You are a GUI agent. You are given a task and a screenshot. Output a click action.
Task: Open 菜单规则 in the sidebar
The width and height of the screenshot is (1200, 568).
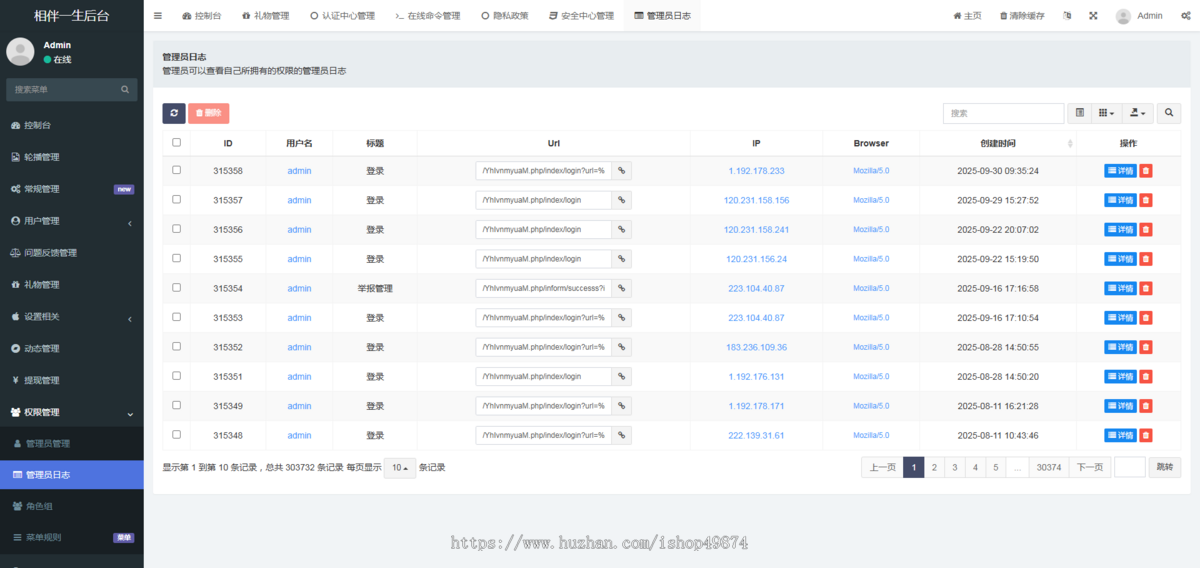pos(72,537)
